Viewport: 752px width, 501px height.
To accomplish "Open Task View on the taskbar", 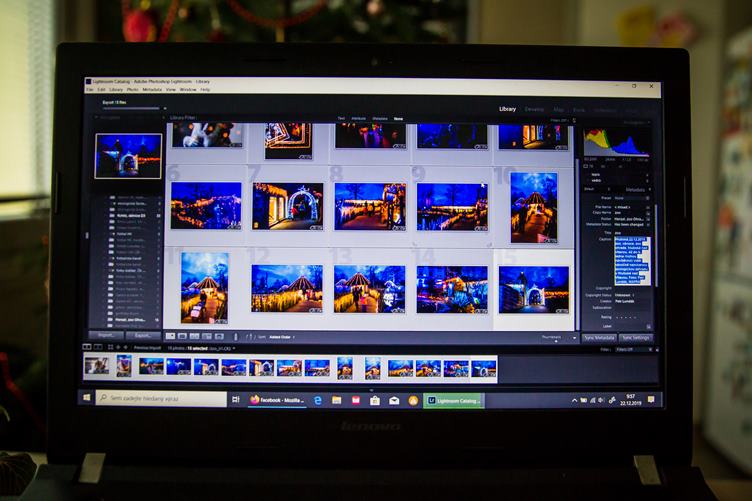I will coord(235,399).
